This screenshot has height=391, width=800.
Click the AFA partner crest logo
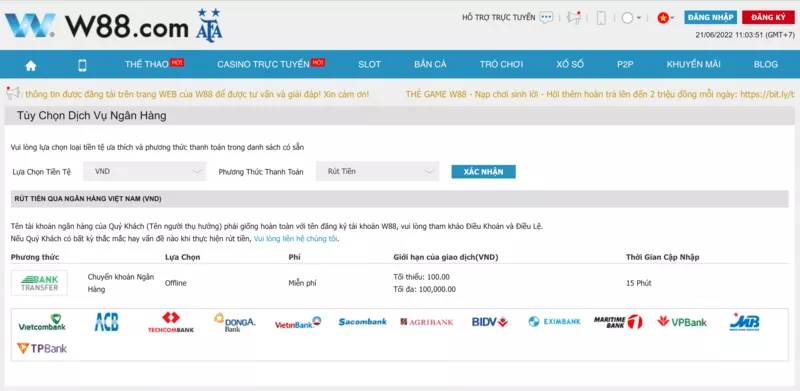point(209,25)
